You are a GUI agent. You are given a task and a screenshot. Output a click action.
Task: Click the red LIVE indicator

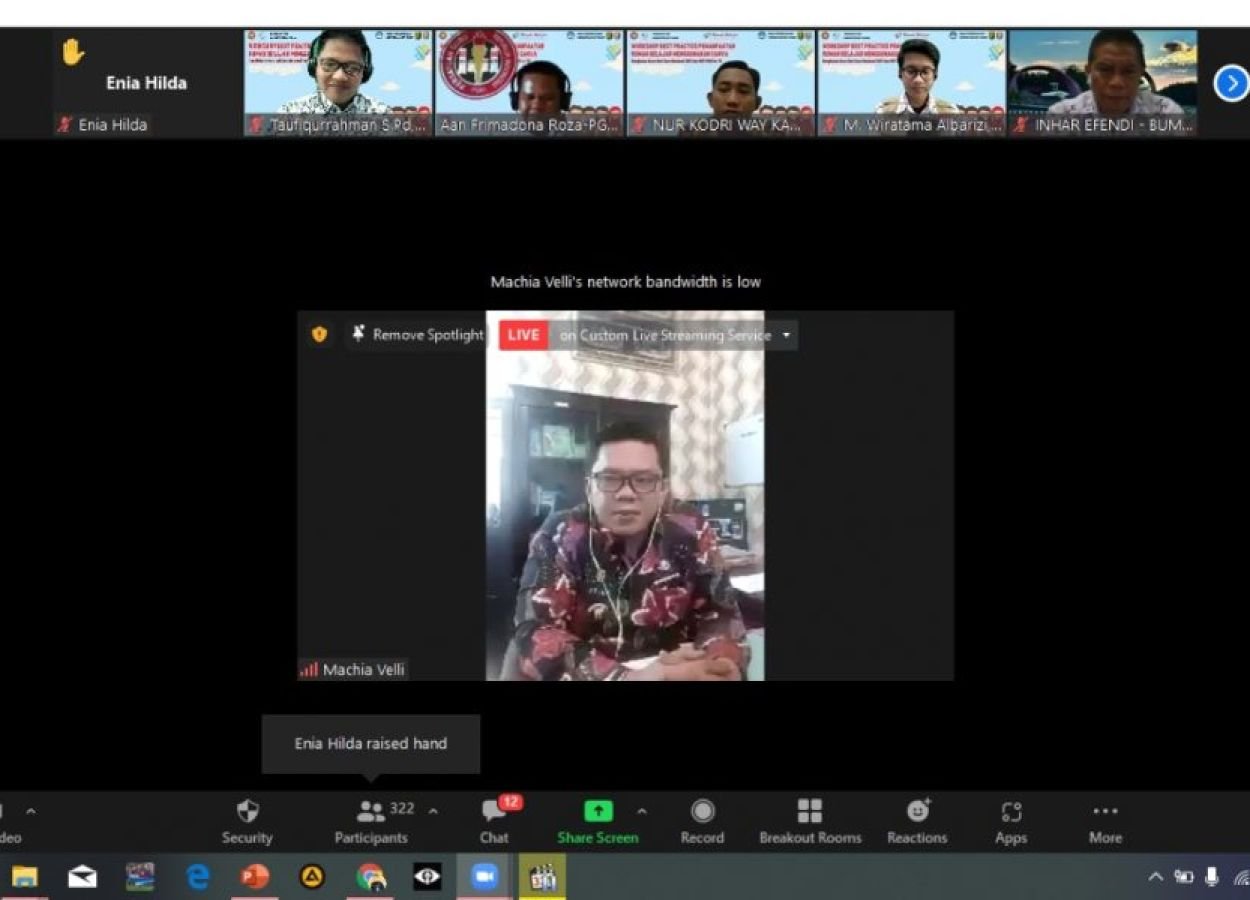click(523, 335)
